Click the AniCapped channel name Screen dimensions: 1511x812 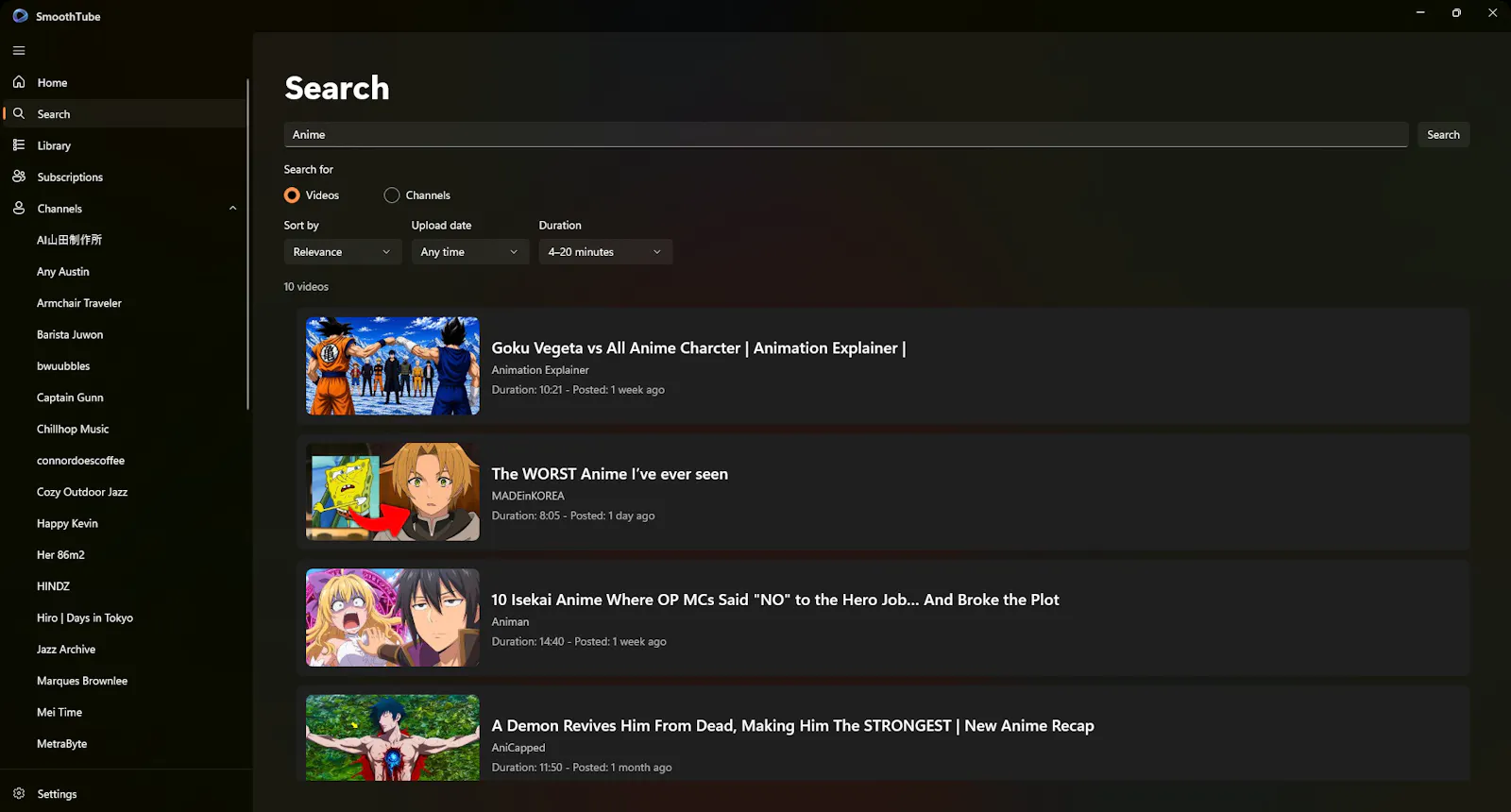click(x=518, y=747)
